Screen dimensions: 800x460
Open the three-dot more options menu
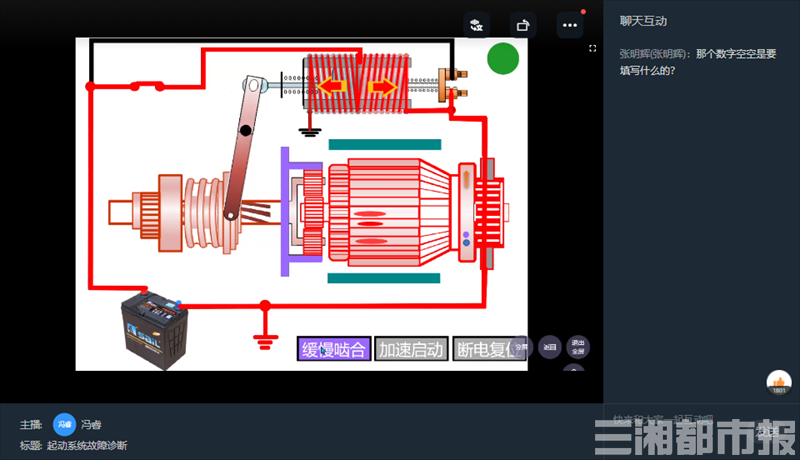pos(570,25)
